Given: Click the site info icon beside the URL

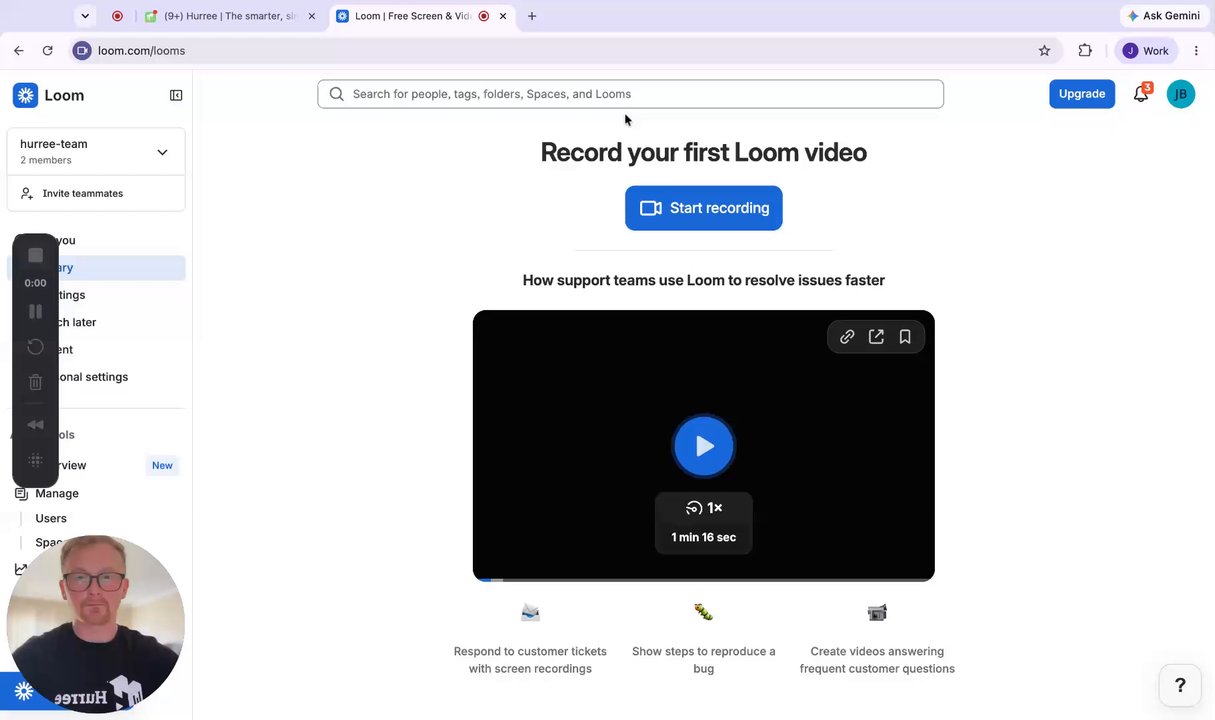Looking at the screenshot, I should pos(82,51).
